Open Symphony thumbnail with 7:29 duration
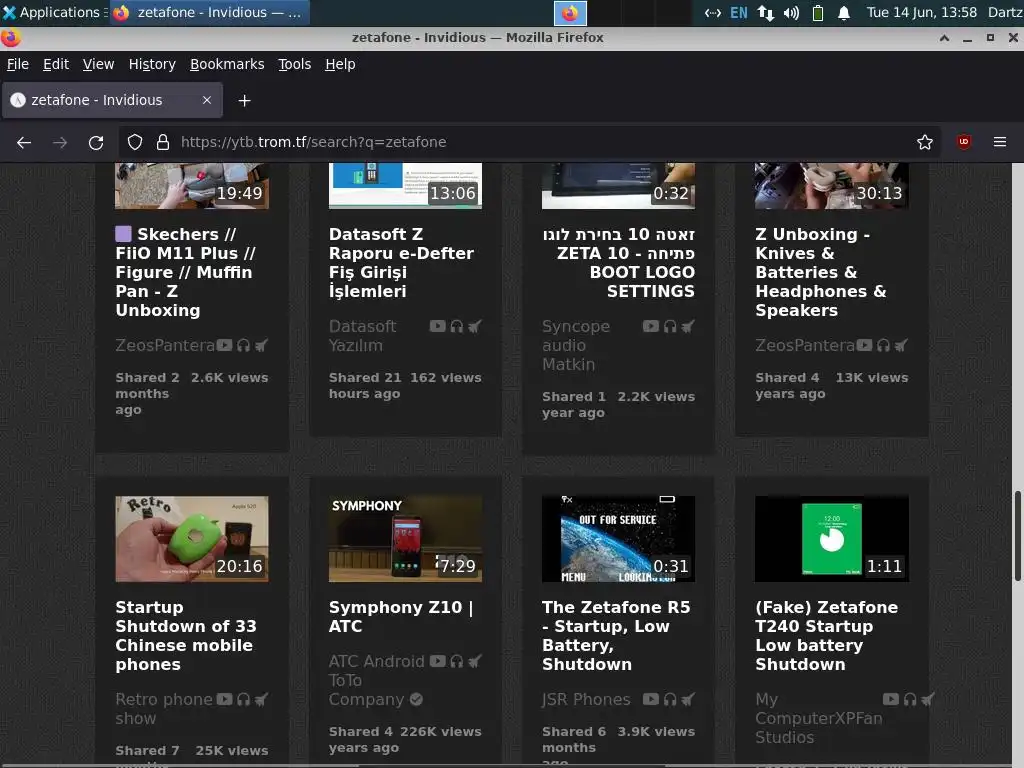Image resolution: width=1024 pixels, height=768 pixels. click(405, 539)
